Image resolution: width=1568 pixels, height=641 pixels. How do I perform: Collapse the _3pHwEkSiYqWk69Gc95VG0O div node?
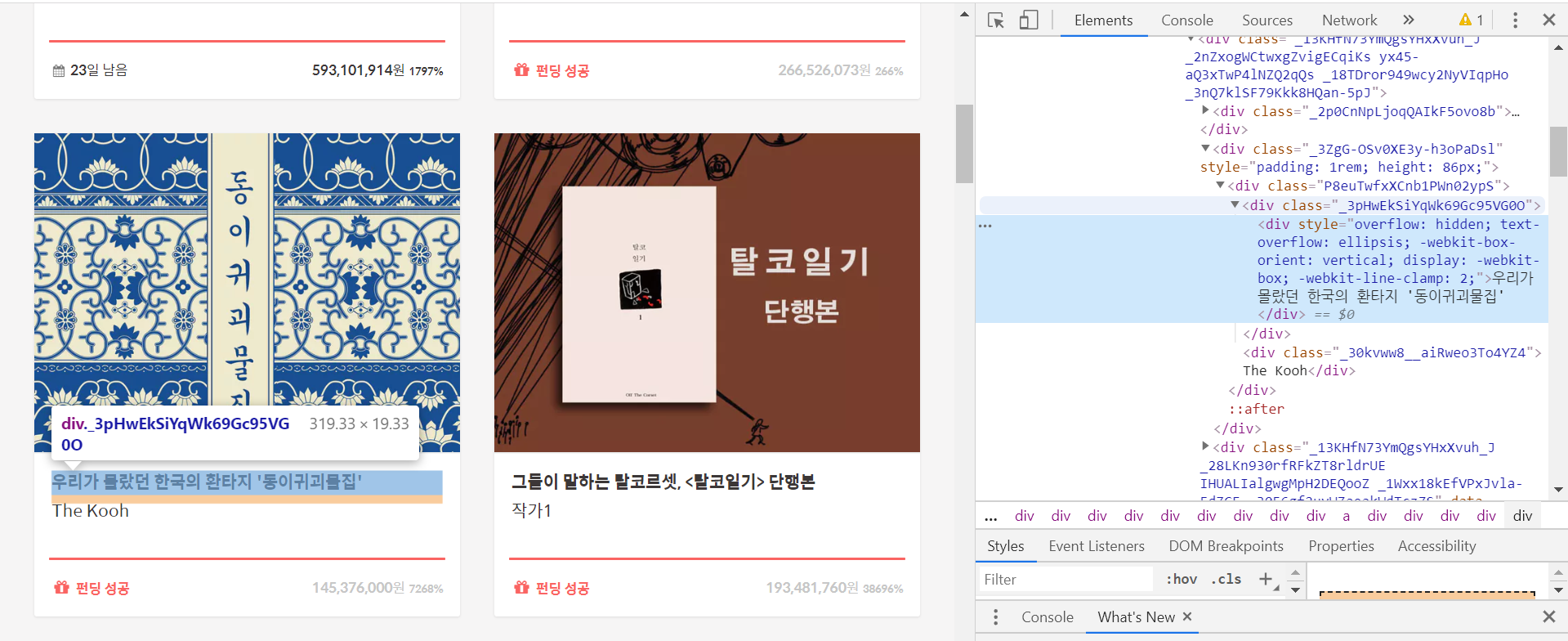point(1235,204)
